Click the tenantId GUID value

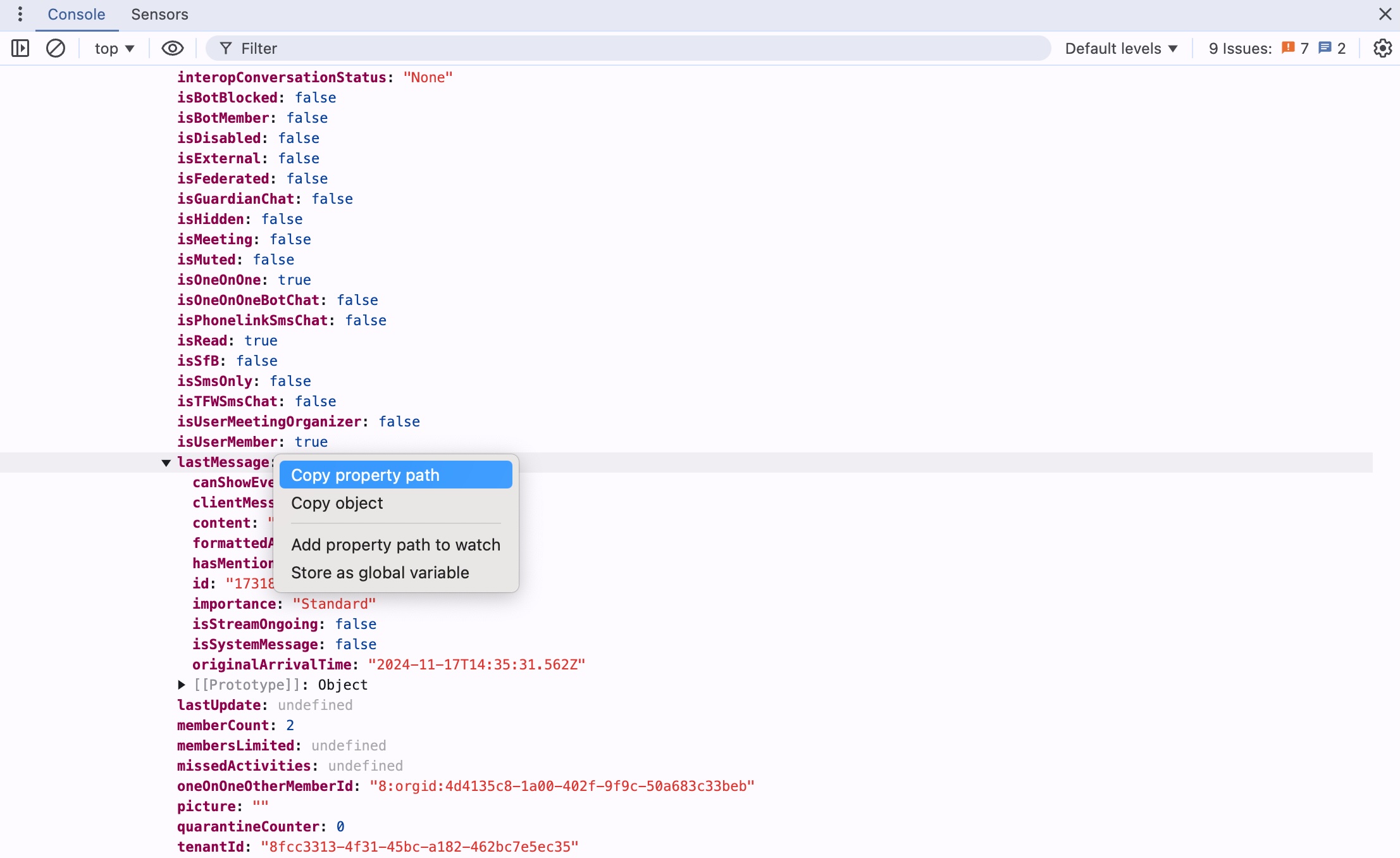tap(419, 847)
